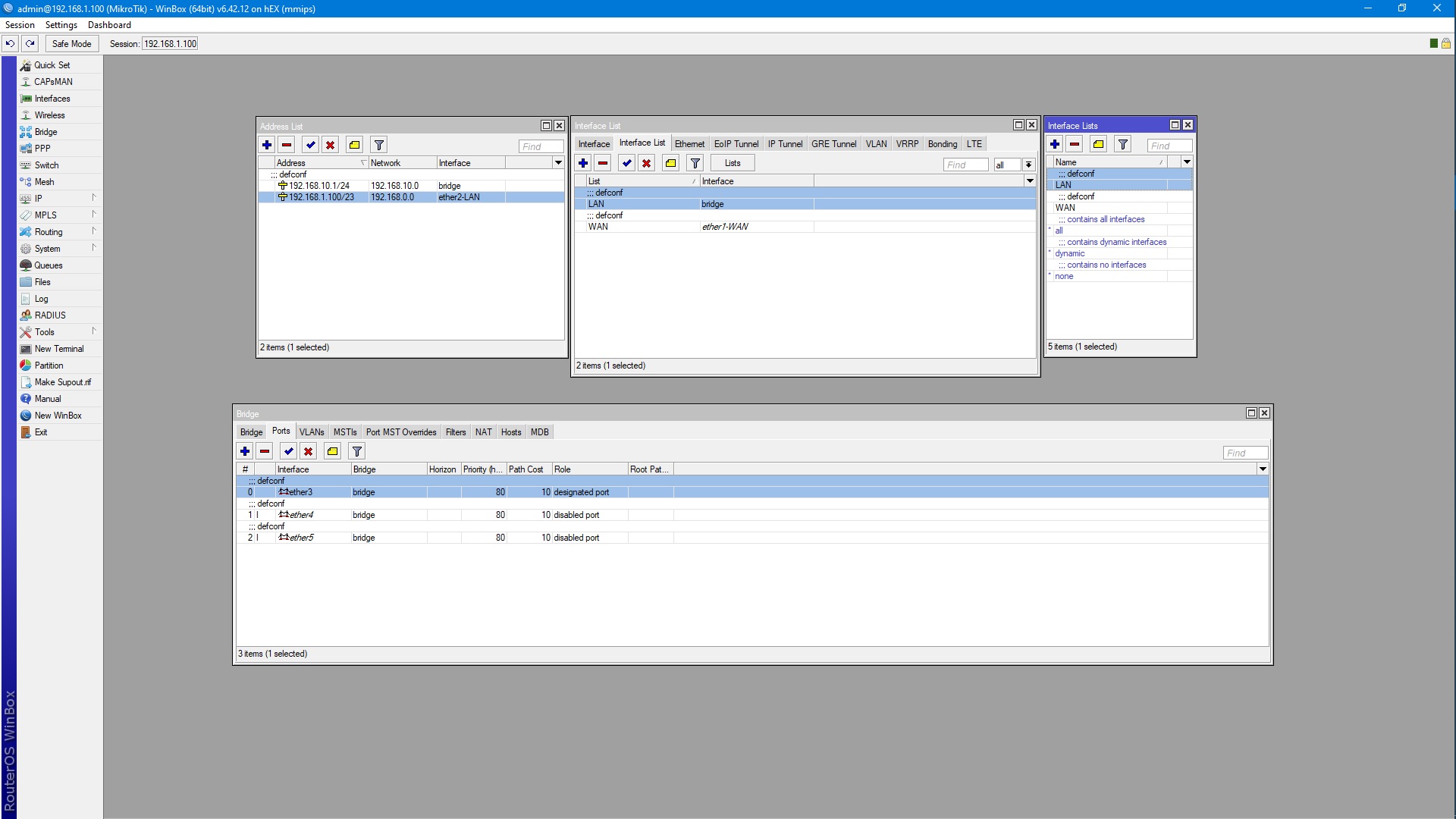This screenshot has width=1456, height=819.
Task: Remove entry in Interface List window
Action: (x=603, y=163)
